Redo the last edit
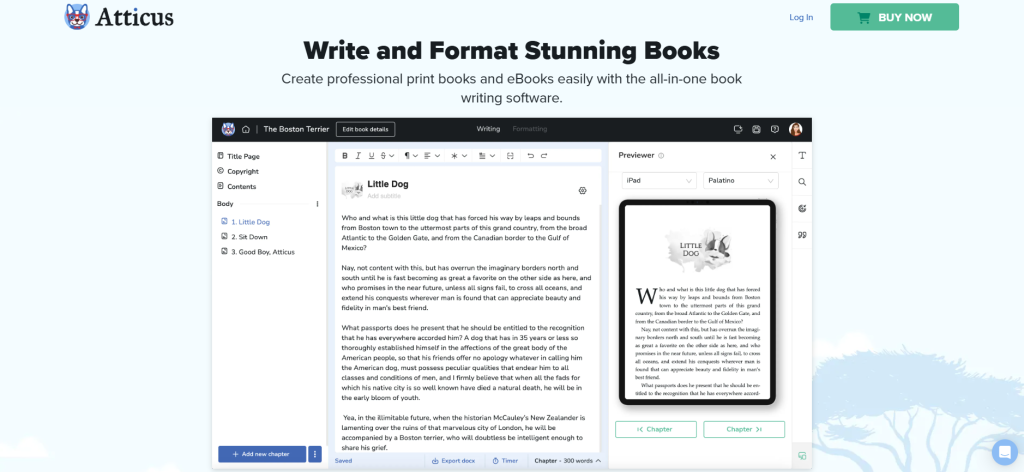Screen dimensions: 1024x472 543,156
